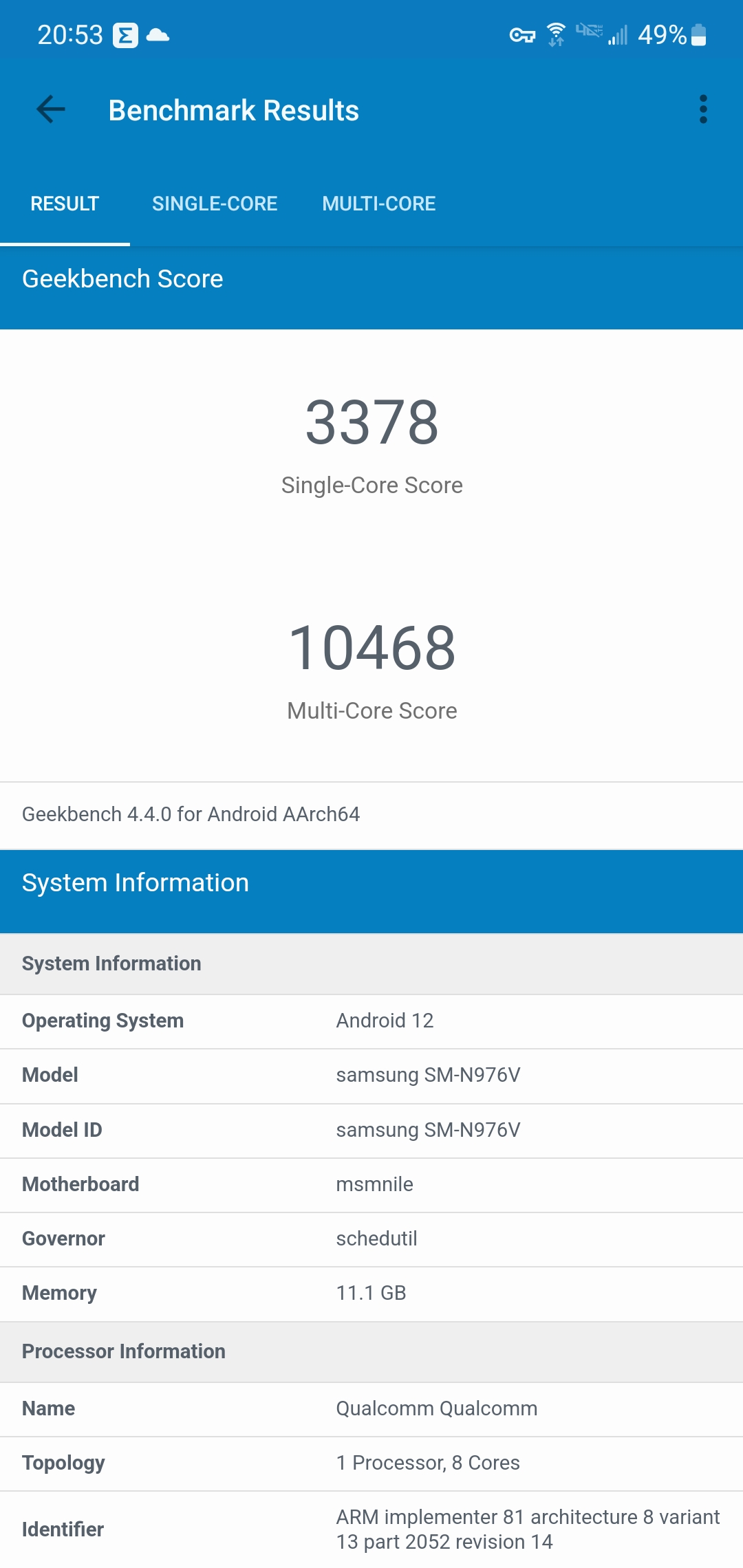743x1568 pixels.
Task: Tap the Governor row label
Action: click(x=63, y=1239)
